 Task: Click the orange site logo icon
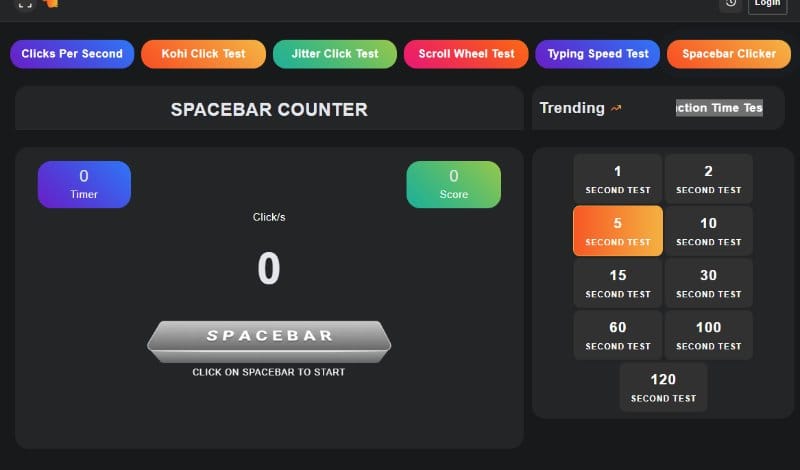point(51,4)
